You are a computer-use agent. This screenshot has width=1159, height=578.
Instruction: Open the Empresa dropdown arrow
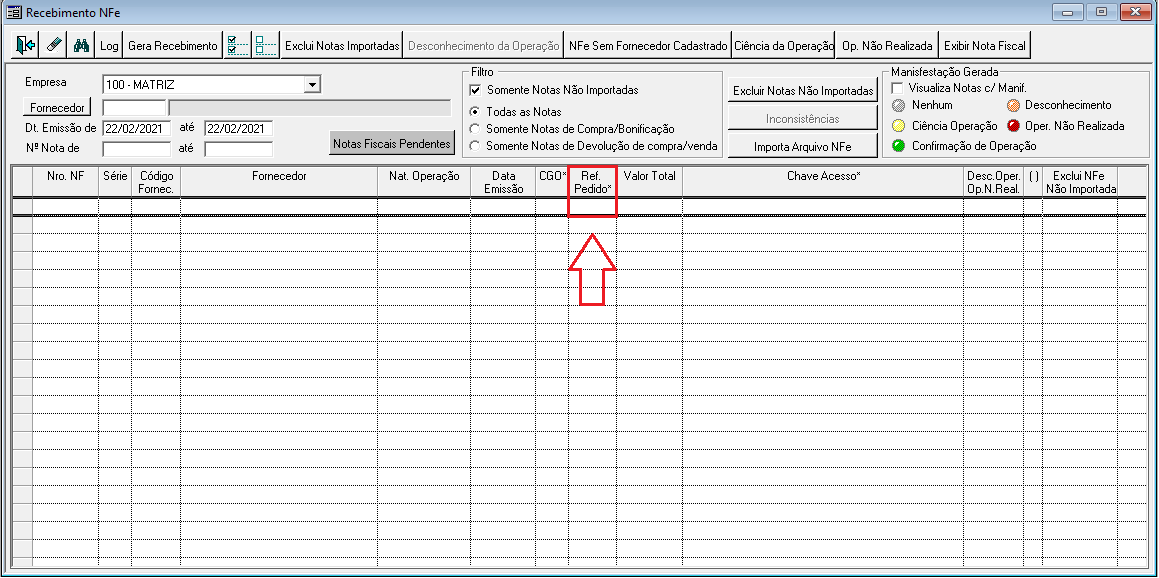pyautogui.click(x=313, y=85)
